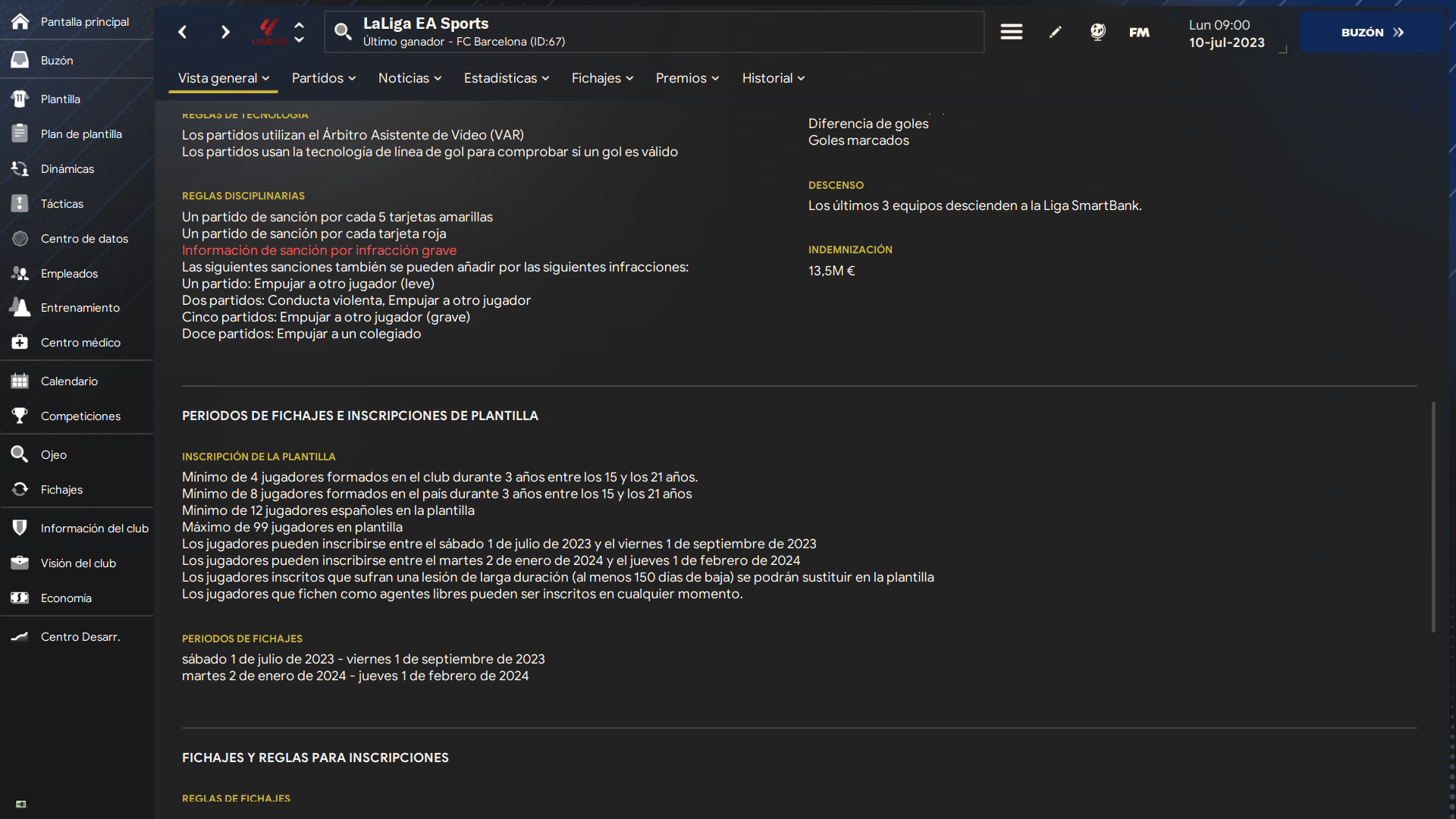Screen dimensions: 1456x819
Task: Open Ojeo scouting section
Action: click(x=54, y=455)
